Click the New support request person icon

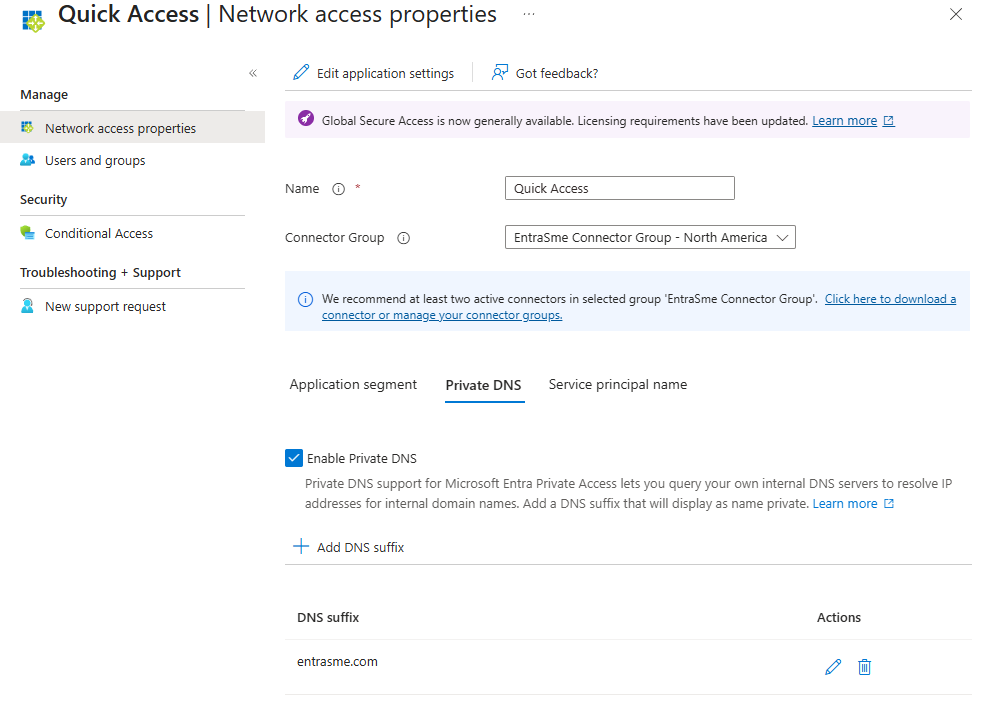pos(27,306)
